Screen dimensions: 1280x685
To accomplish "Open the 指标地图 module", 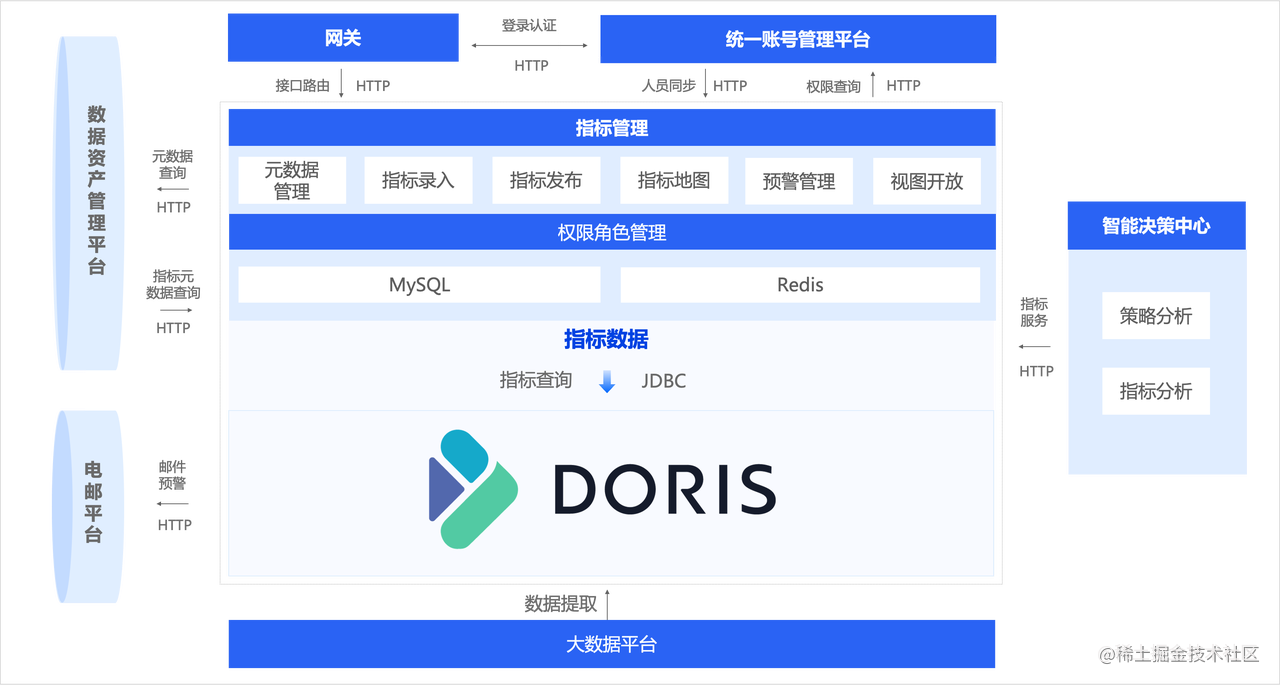I will click(674, 180).
